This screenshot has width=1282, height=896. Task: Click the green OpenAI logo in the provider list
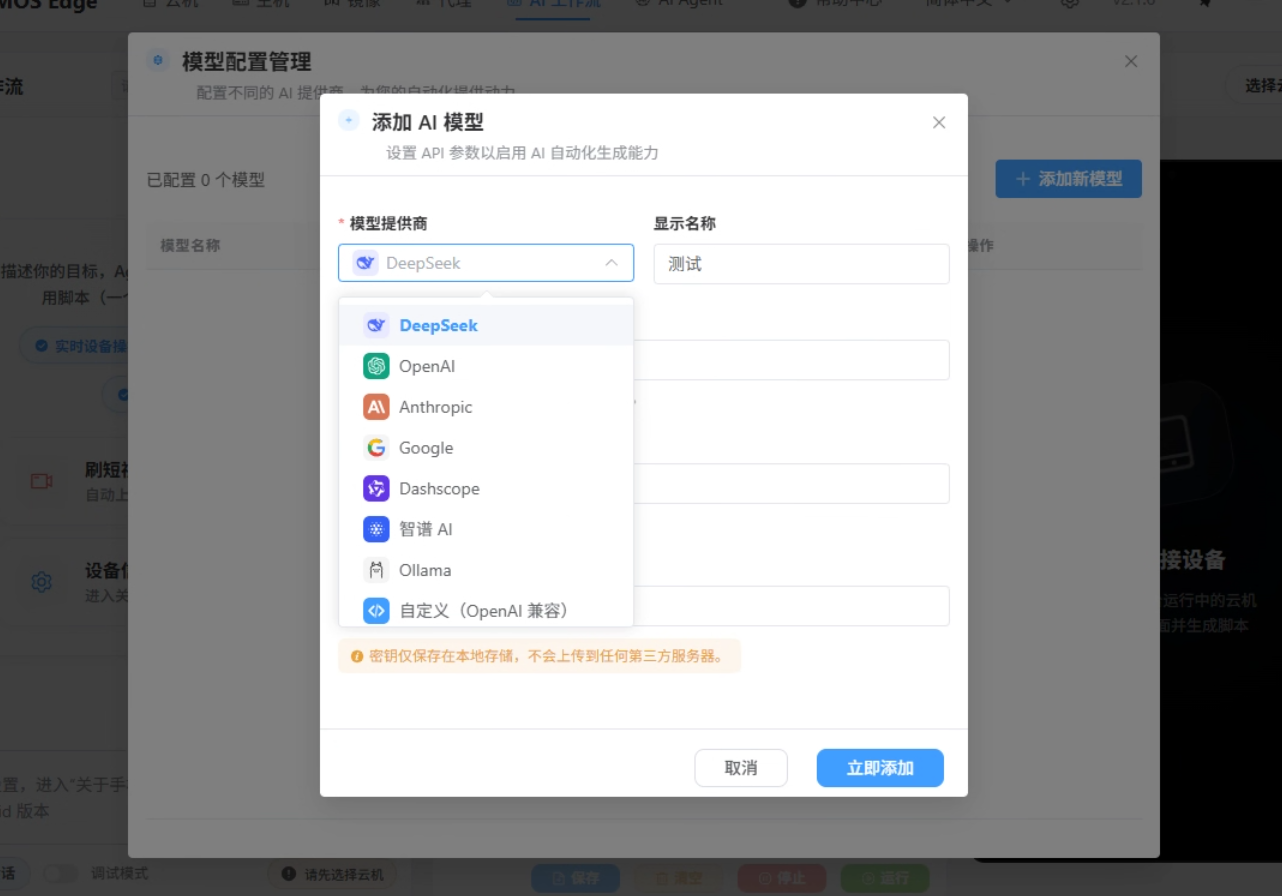coord(376,366)
